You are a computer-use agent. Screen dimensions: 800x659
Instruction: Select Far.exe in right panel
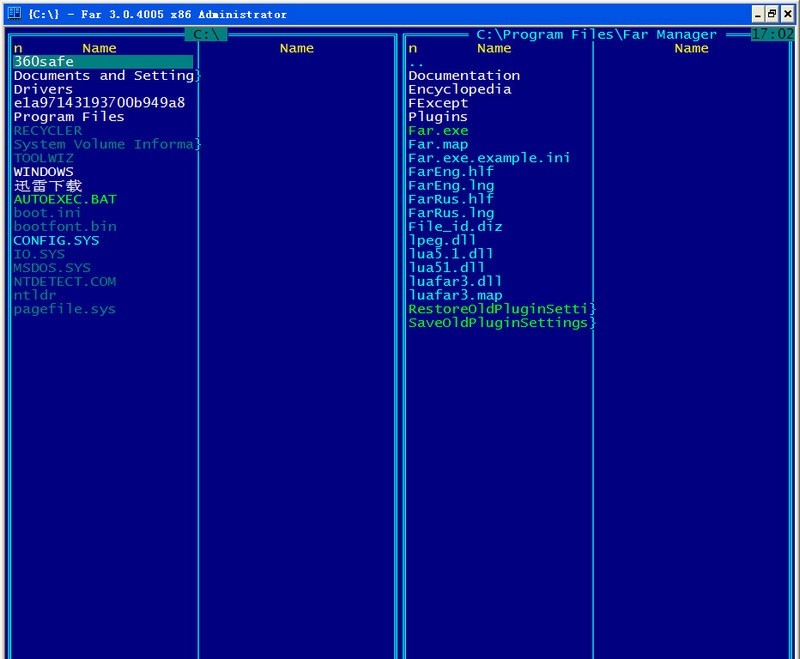click(x=438, y=131)
